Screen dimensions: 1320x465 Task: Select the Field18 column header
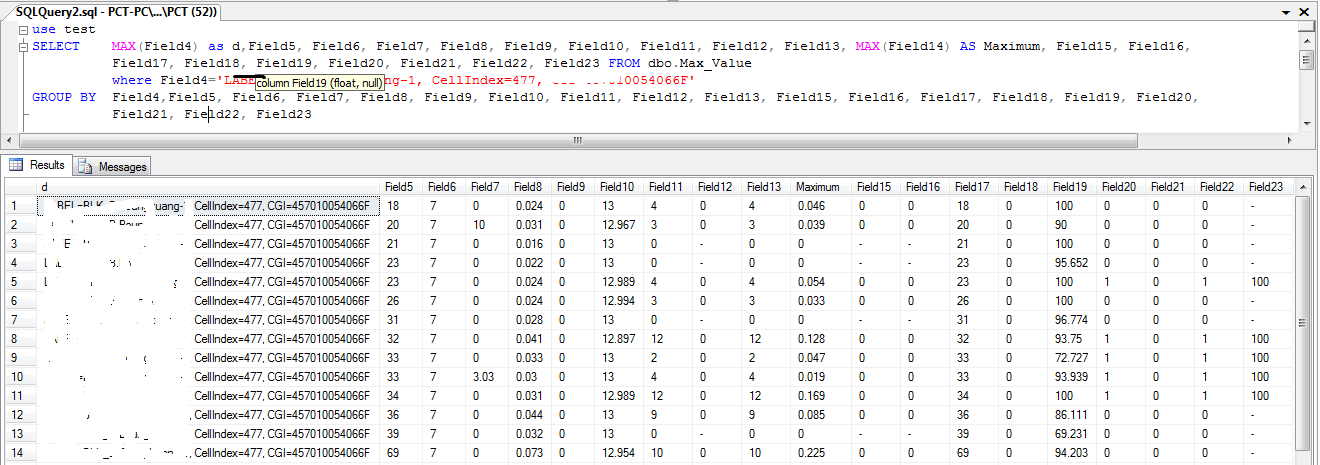pyautogui.click(x=1025, y=187)
